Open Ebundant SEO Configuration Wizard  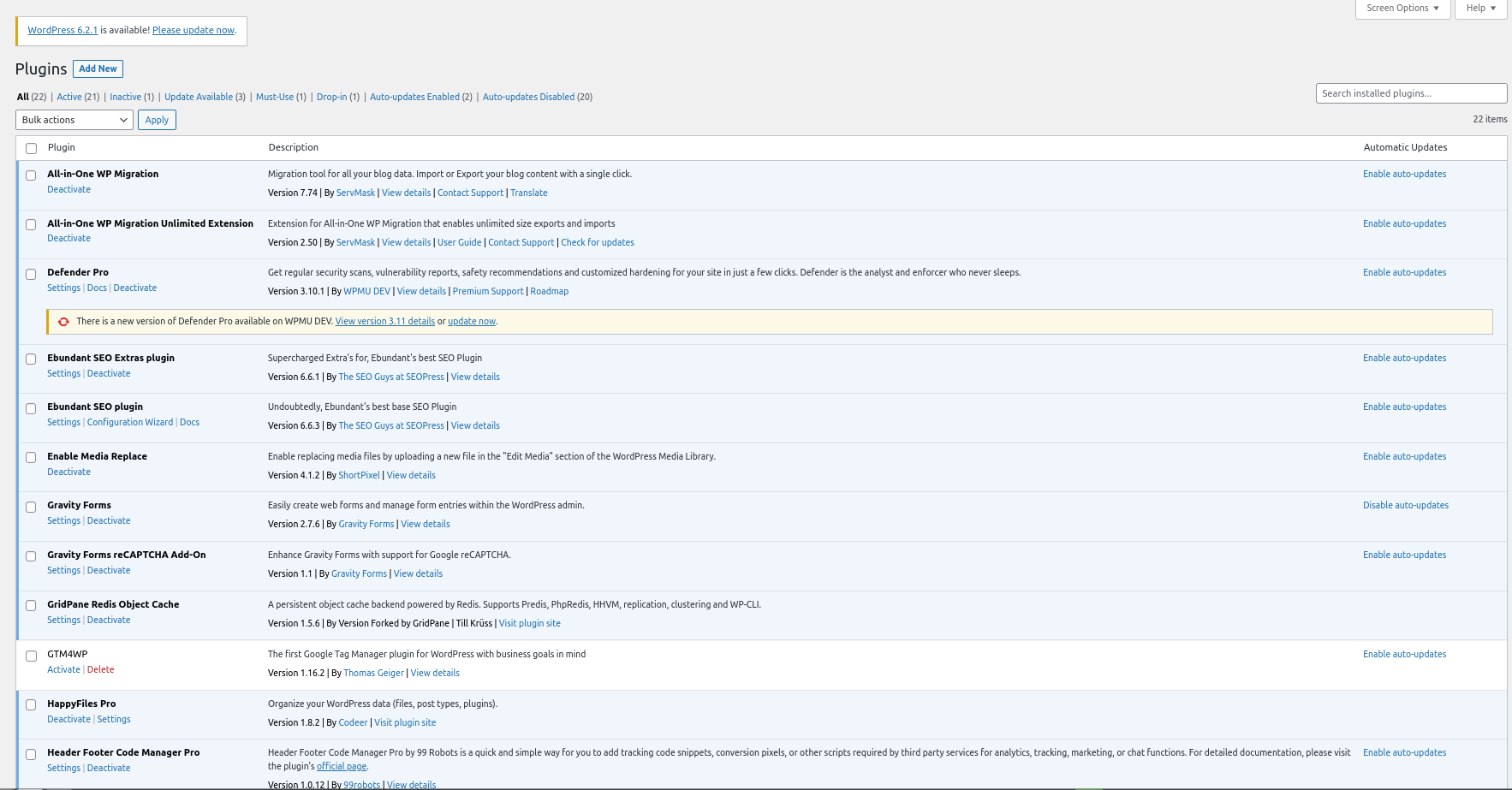point(130,422)
